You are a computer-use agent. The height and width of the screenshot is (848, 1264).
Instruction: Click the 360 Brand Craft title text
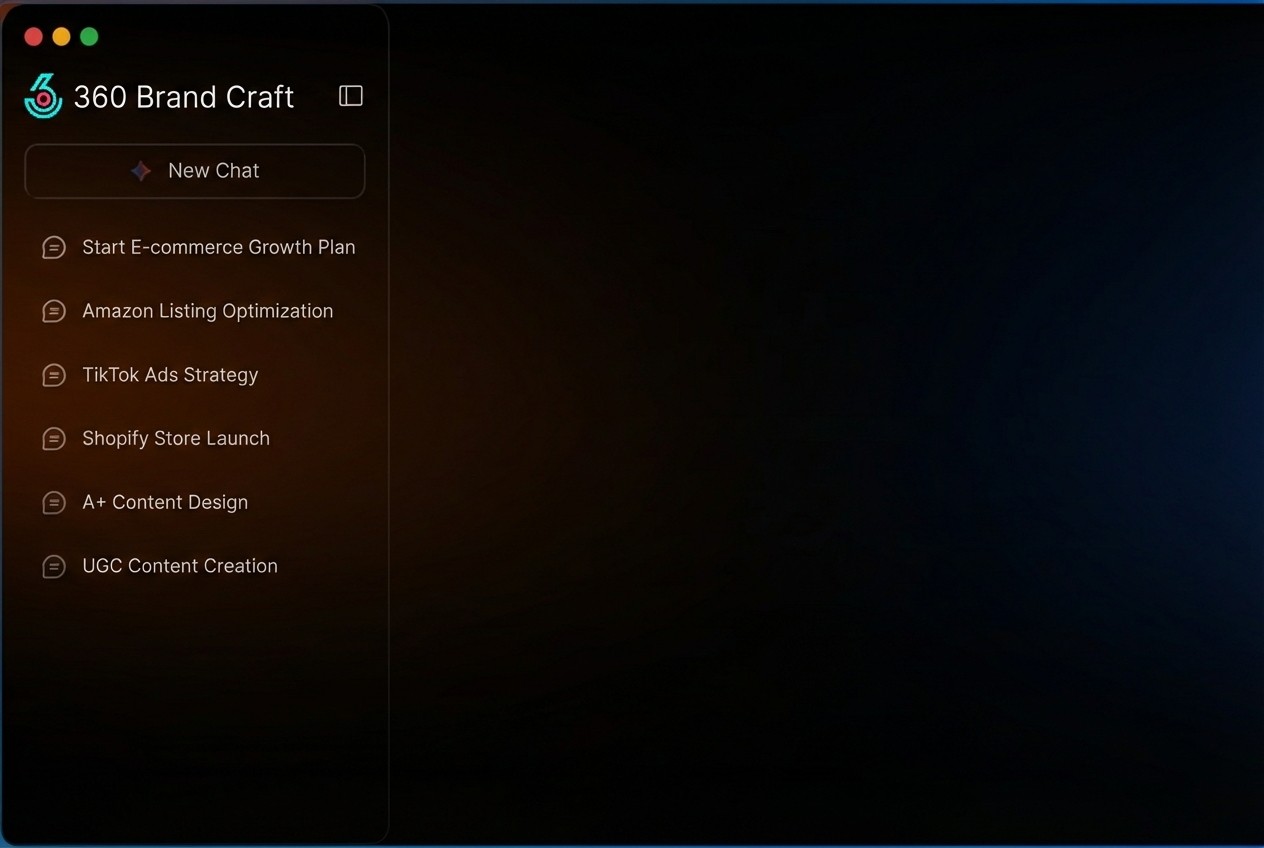click(183, 96)
